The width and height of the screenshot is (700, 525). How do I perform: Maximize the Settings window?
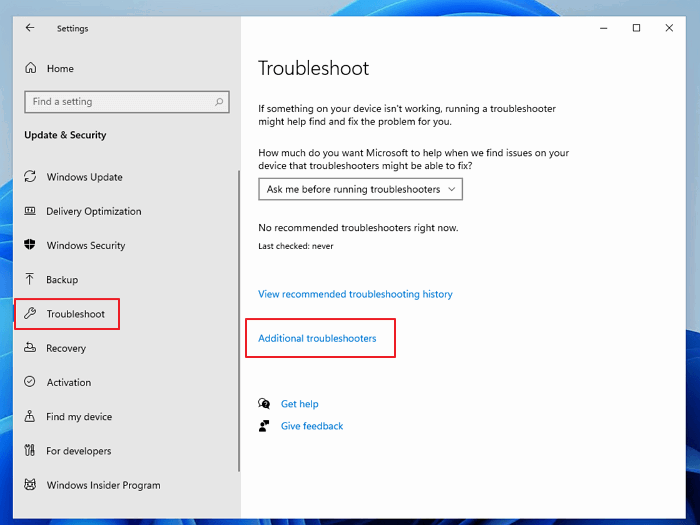tap(636, 28)
